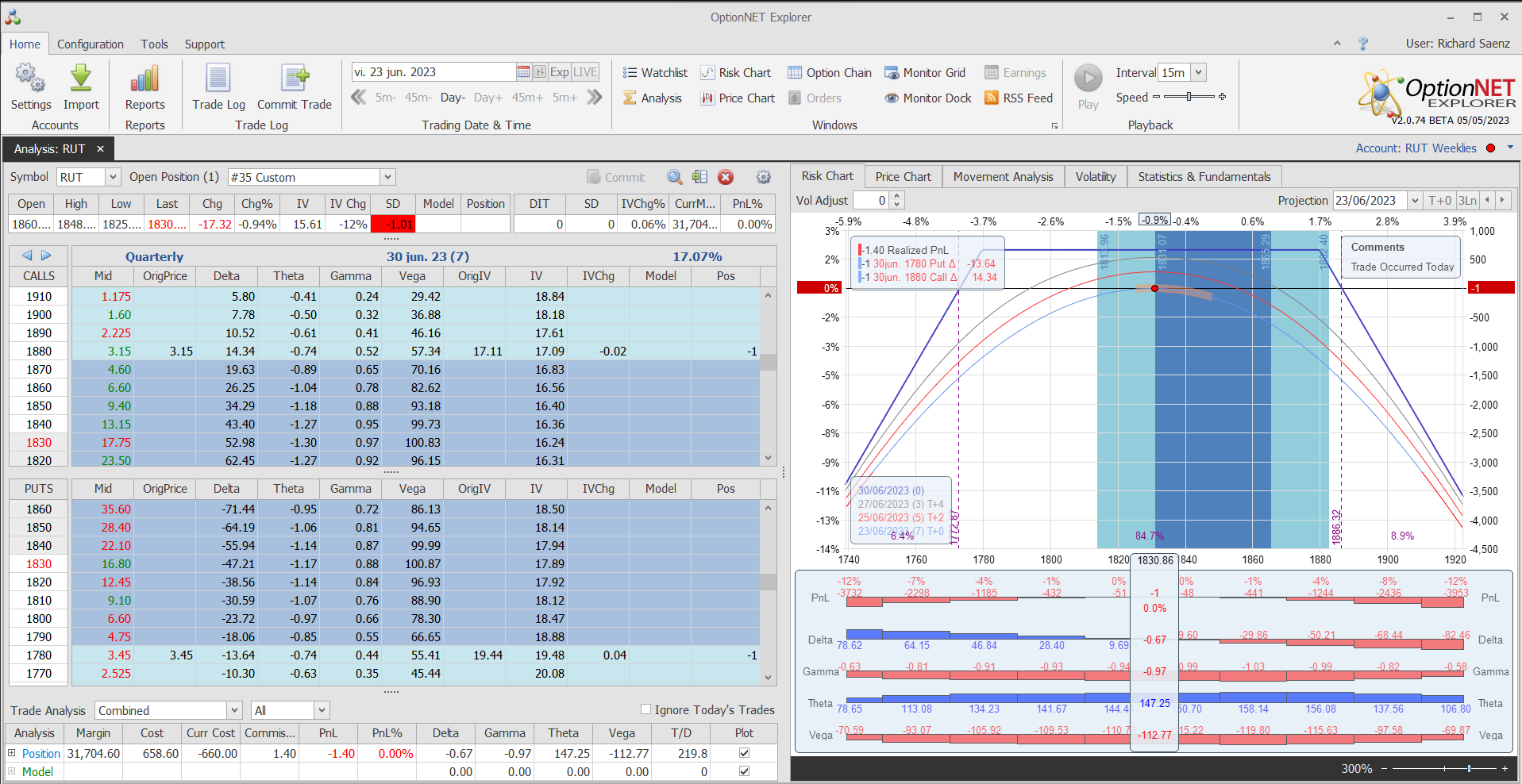This screenshot has height=784, width=1522.
Task: Expand the Interval 15m dropdown
Action: click(x=1198, y=73)
